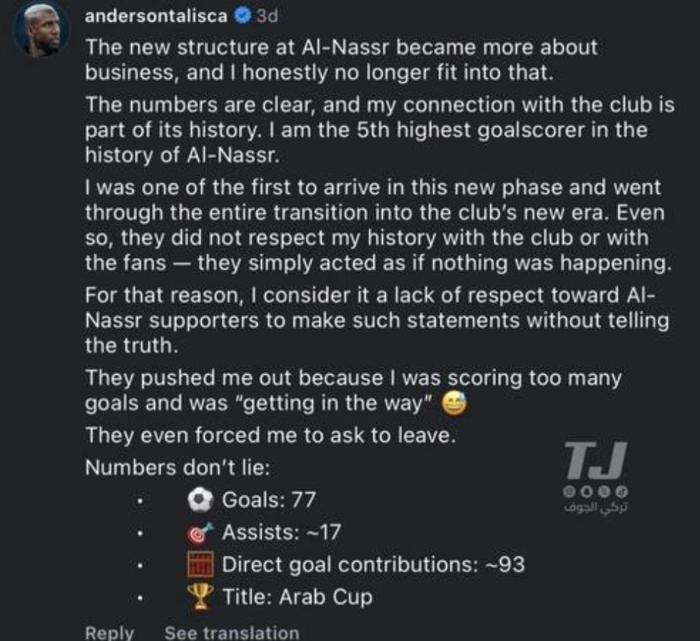Click the TJ watermark logo
This screenshot has width=700, height=641.
click(595, 461)
